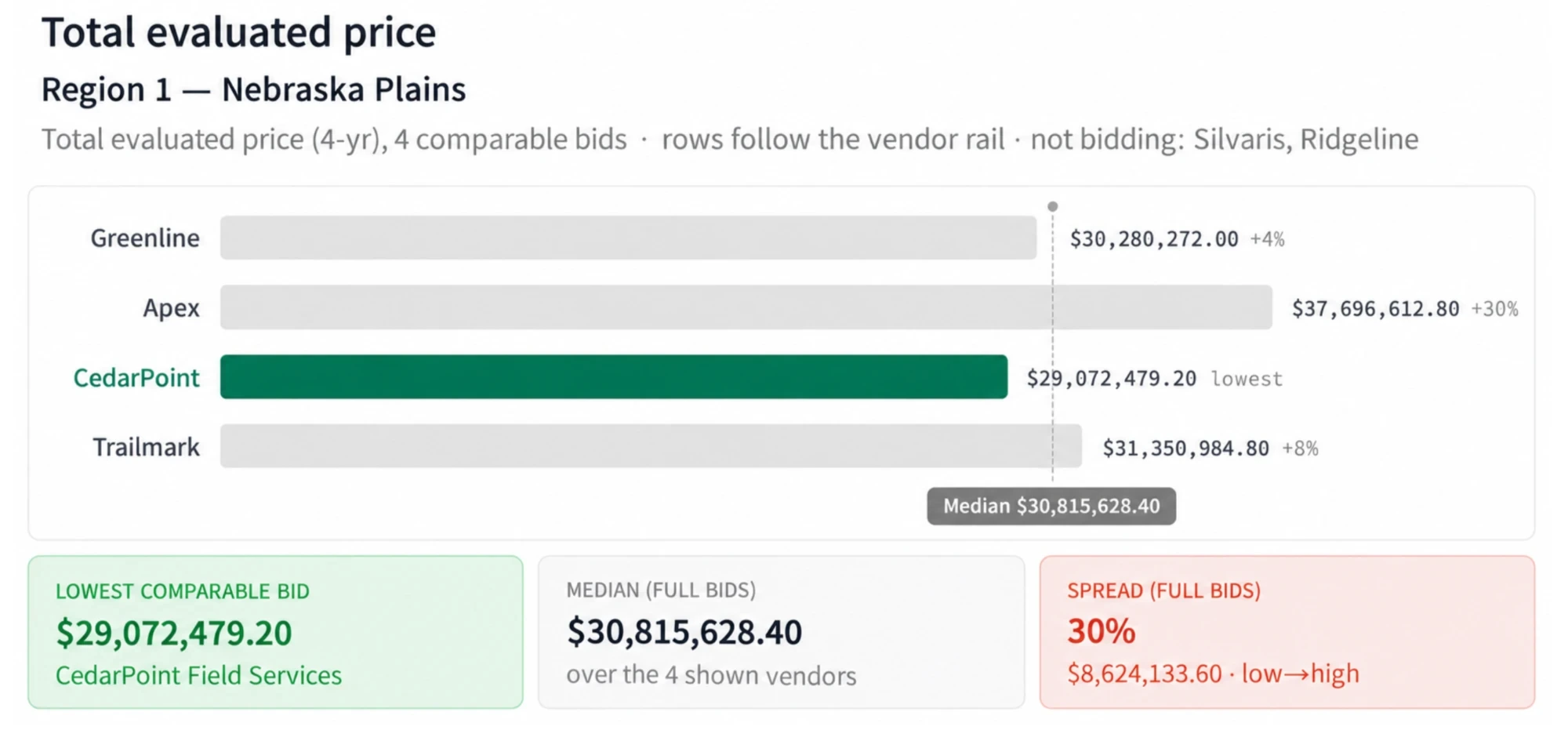Select the Trailmark bid bar
The height and width of the screenshot is (741, 1568).
(x=651, y=446)
